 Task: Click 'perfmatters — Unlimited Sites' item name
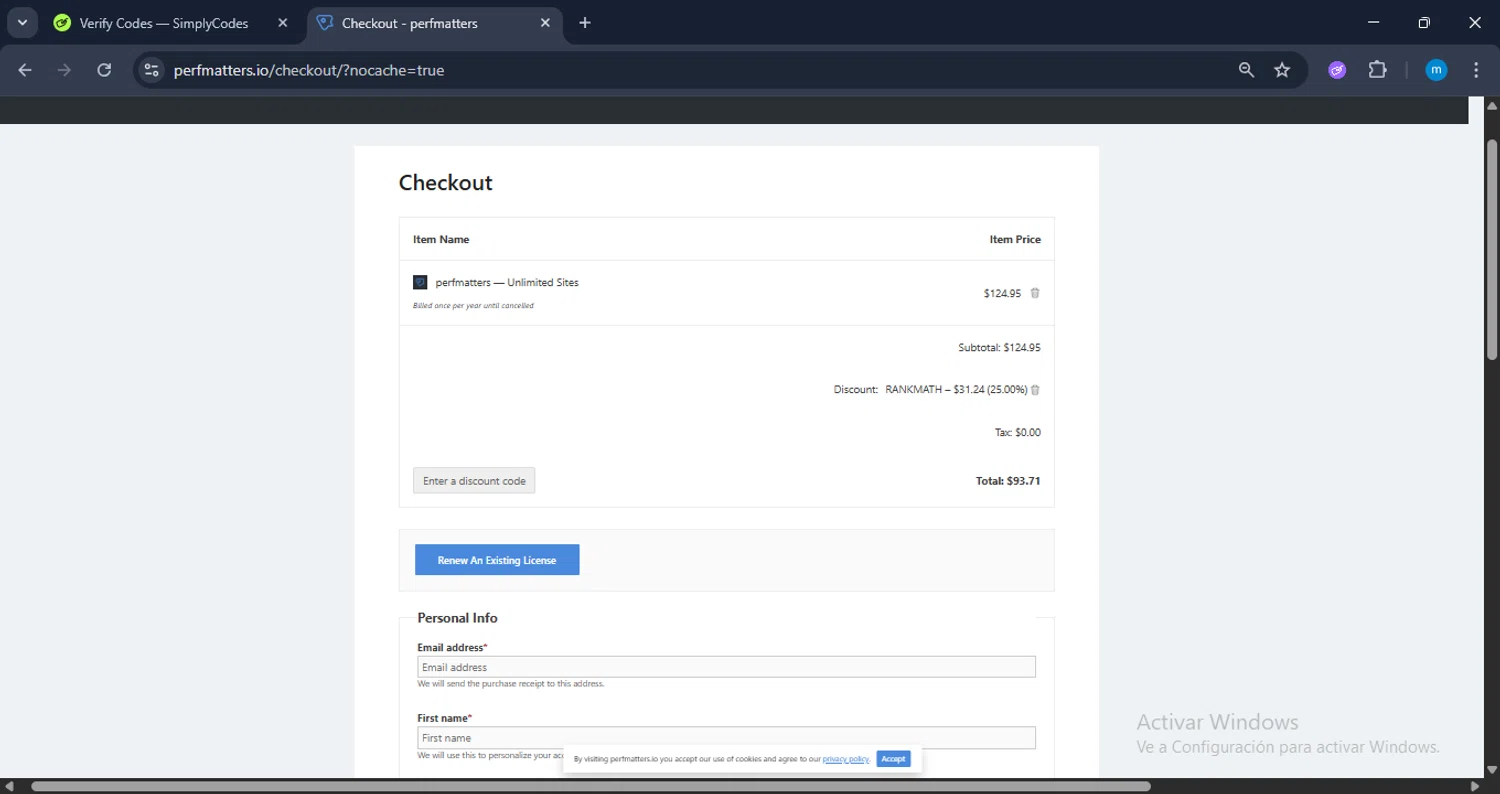coord(507,282)
